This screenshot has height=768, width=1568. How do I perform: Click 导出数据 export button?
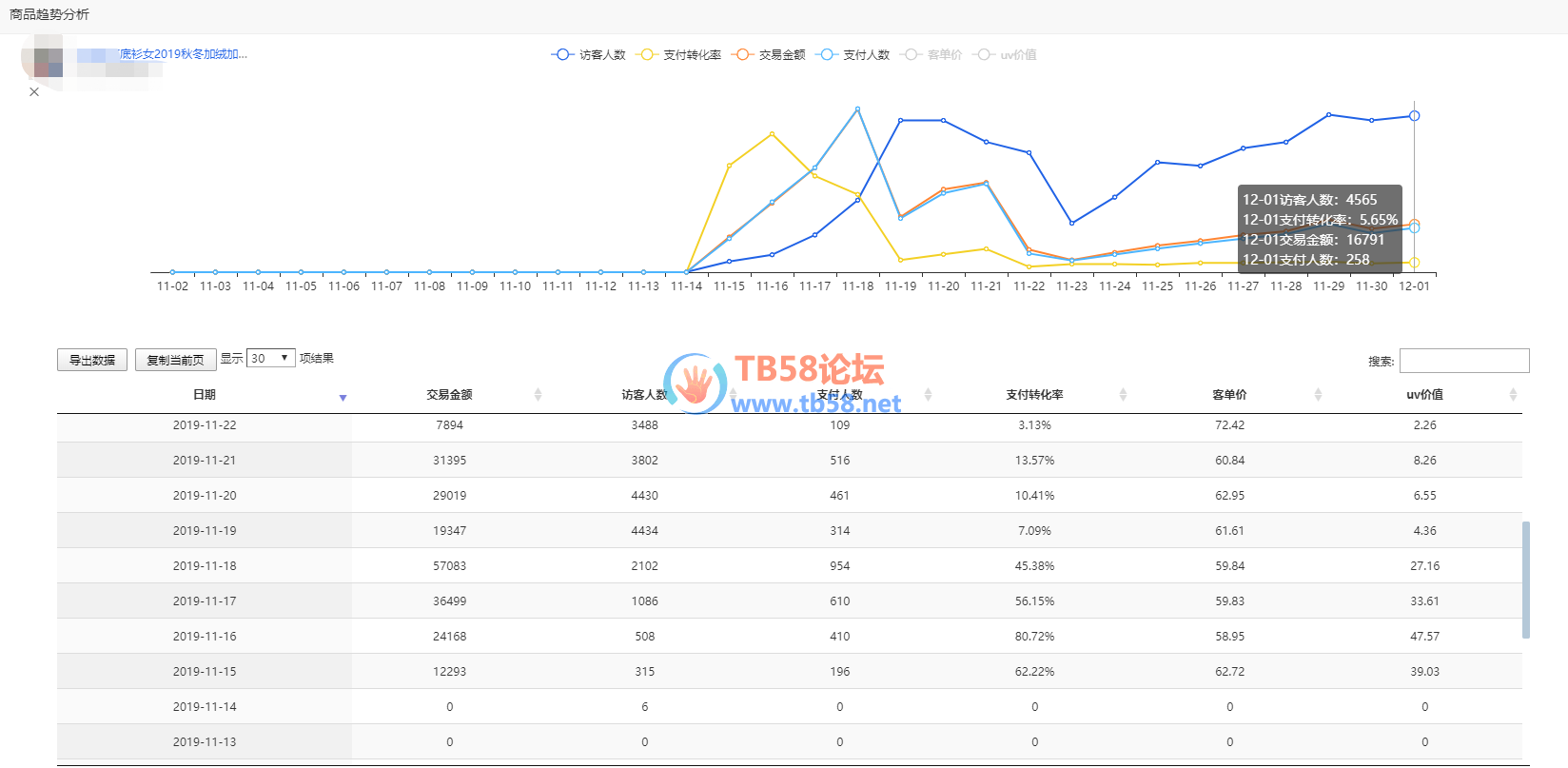coord(92,360)
